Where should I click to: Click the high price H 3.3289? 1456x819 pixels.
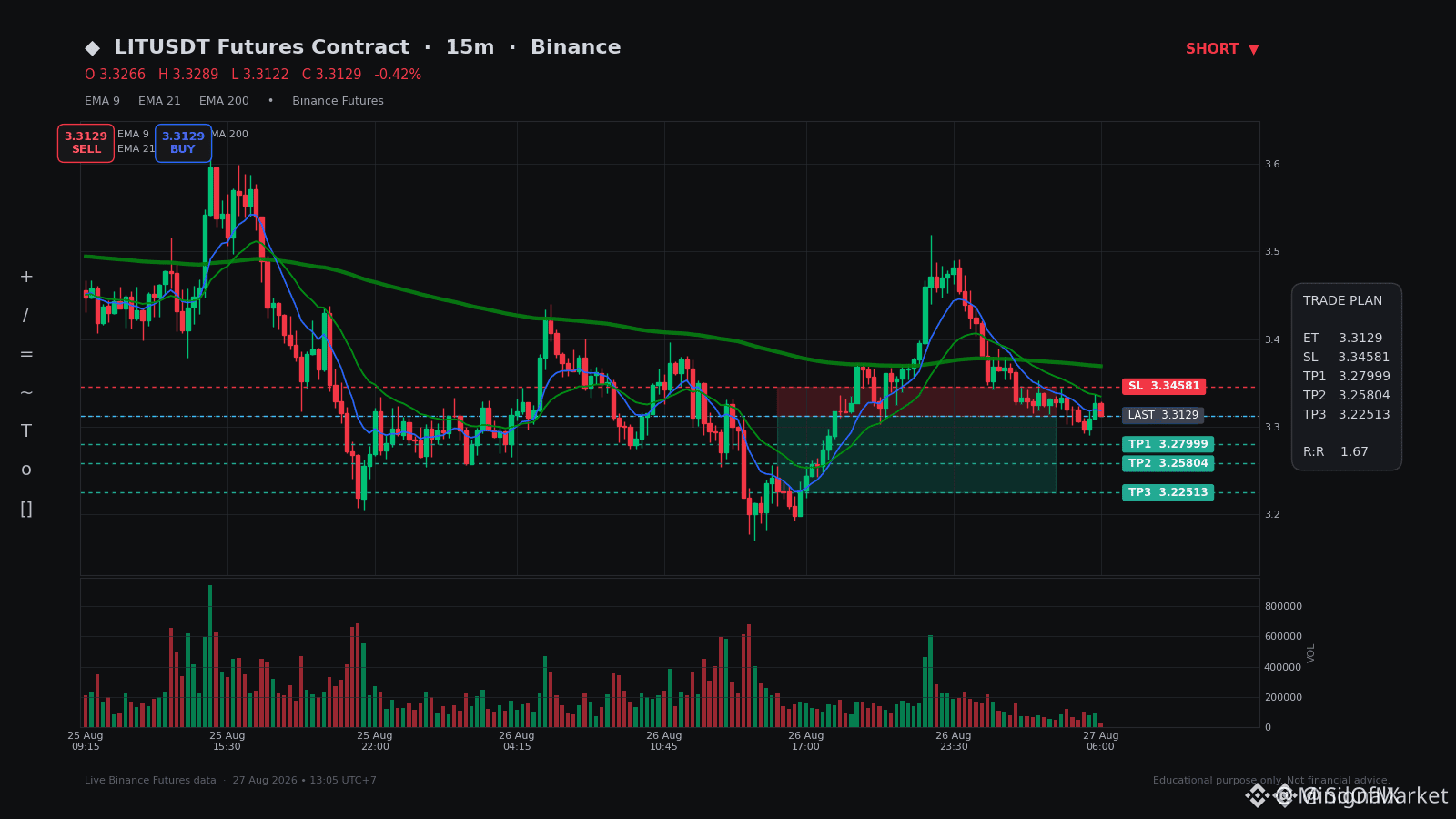(x=188, y=75)
